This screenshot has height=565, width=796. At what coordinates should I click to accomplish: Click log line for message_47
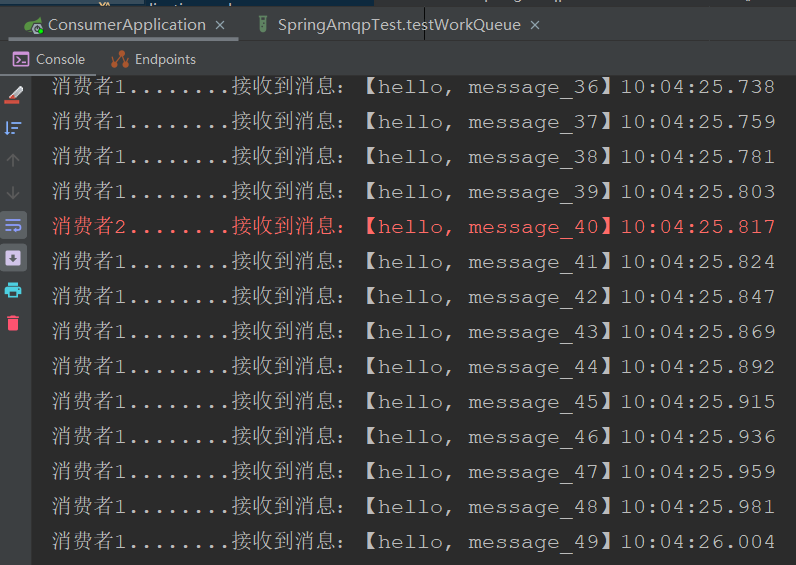(x=413, y=472)
